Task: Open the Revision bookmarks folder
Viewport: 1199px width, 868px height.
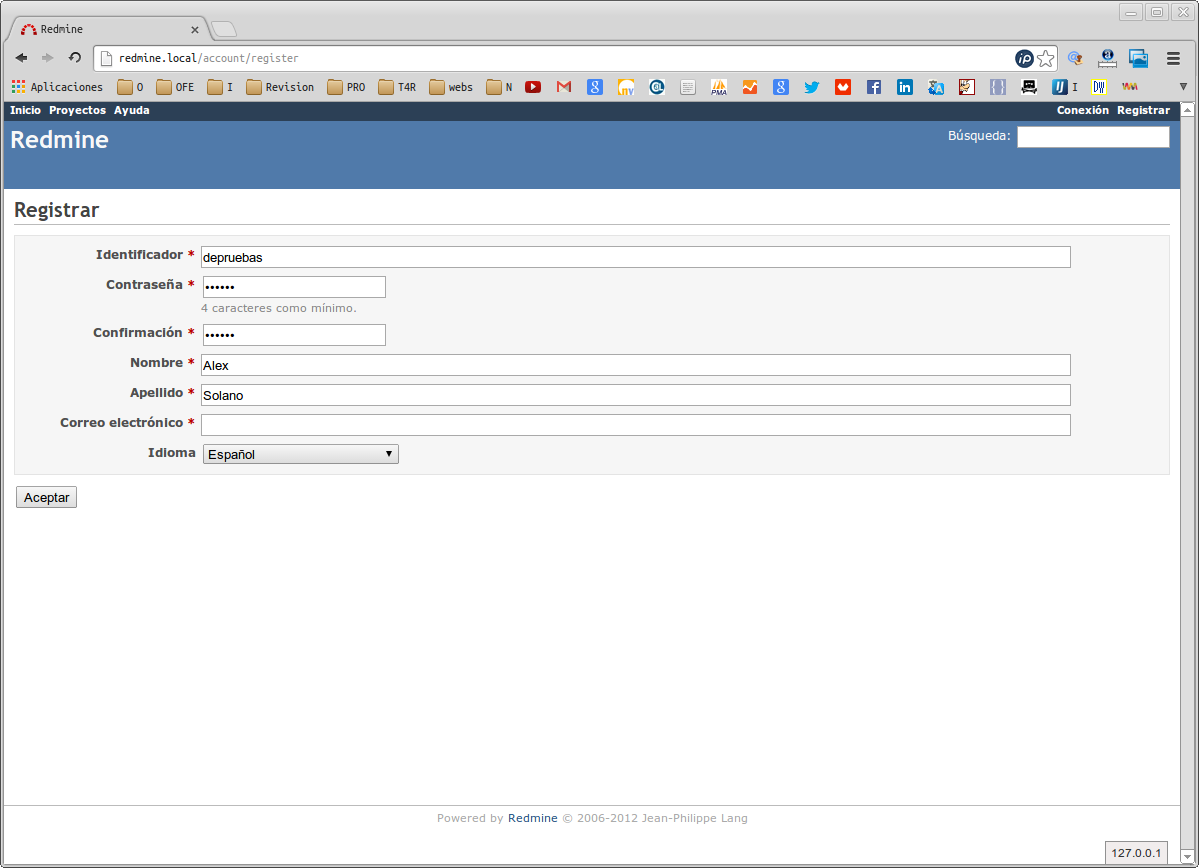Action: tap(280, 87)
